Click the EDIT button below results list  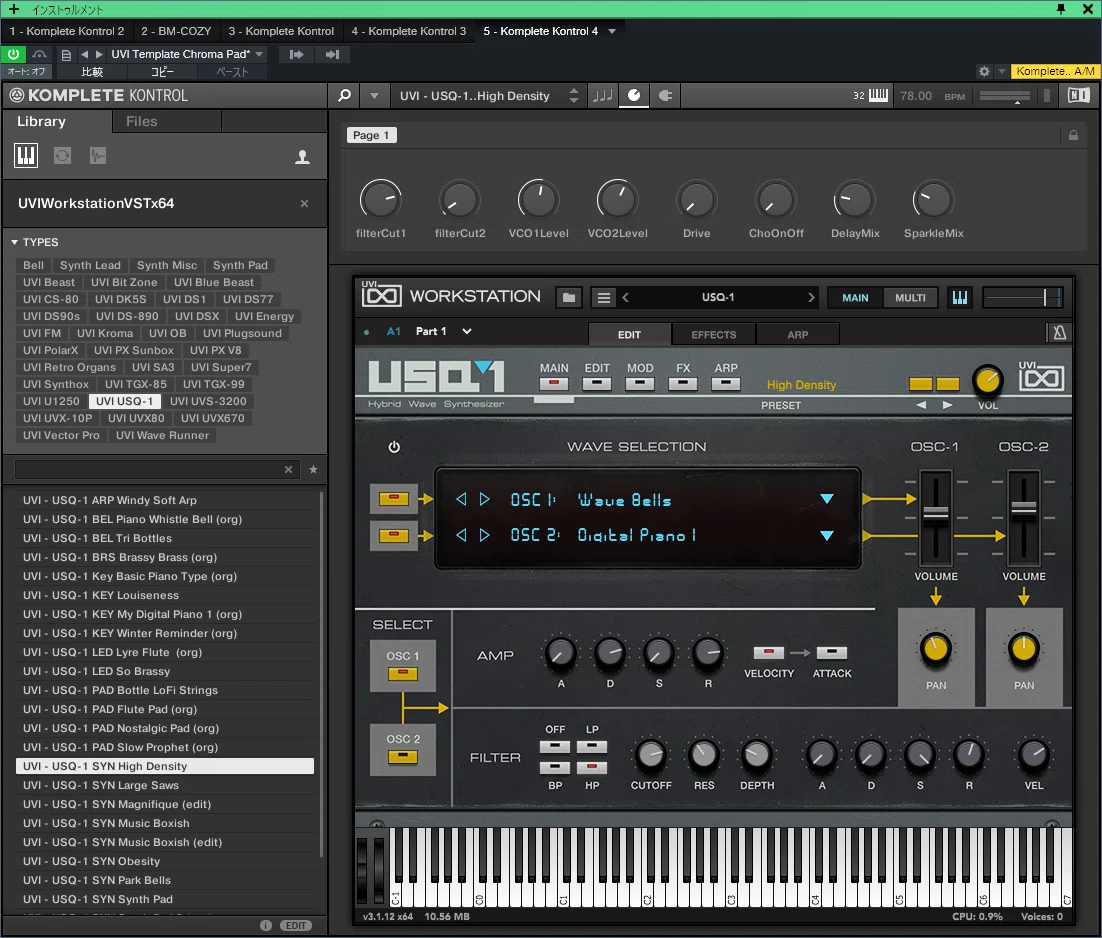pos(296,925)
